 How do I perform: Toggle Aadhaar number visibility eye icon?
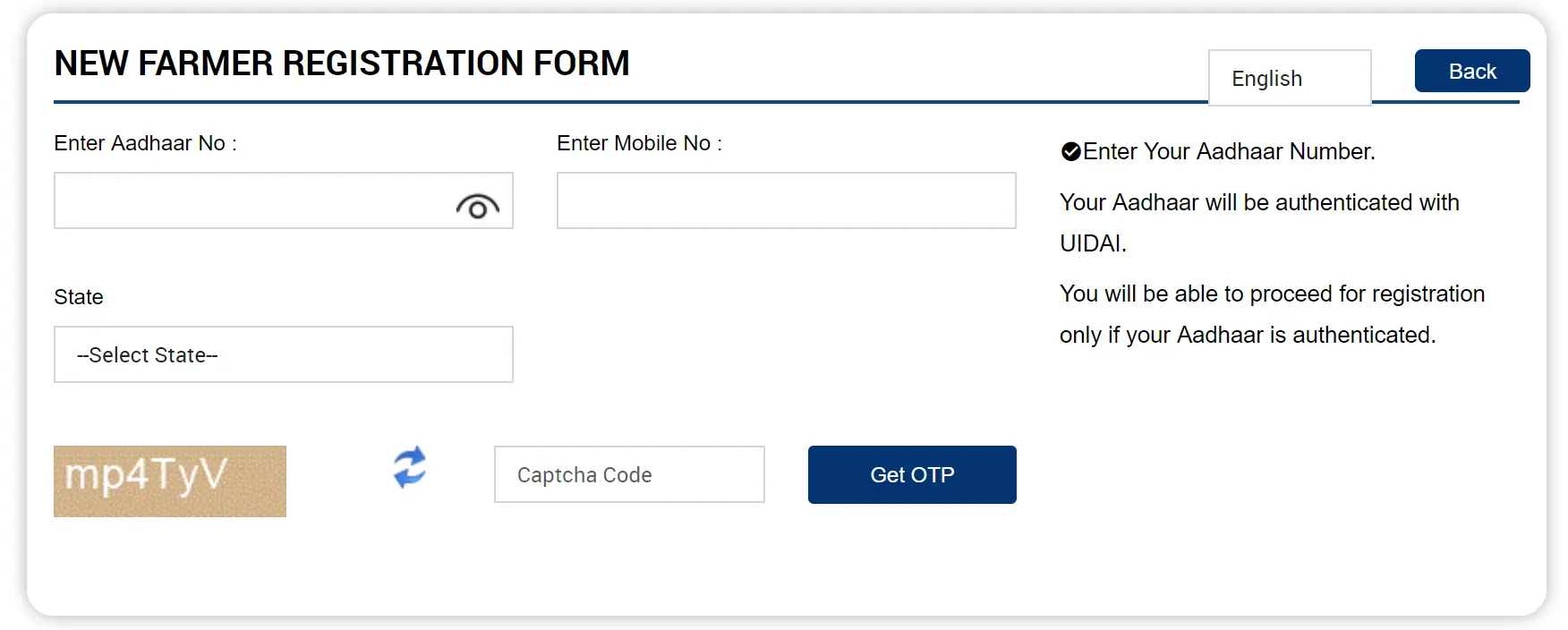click(477, 207)
